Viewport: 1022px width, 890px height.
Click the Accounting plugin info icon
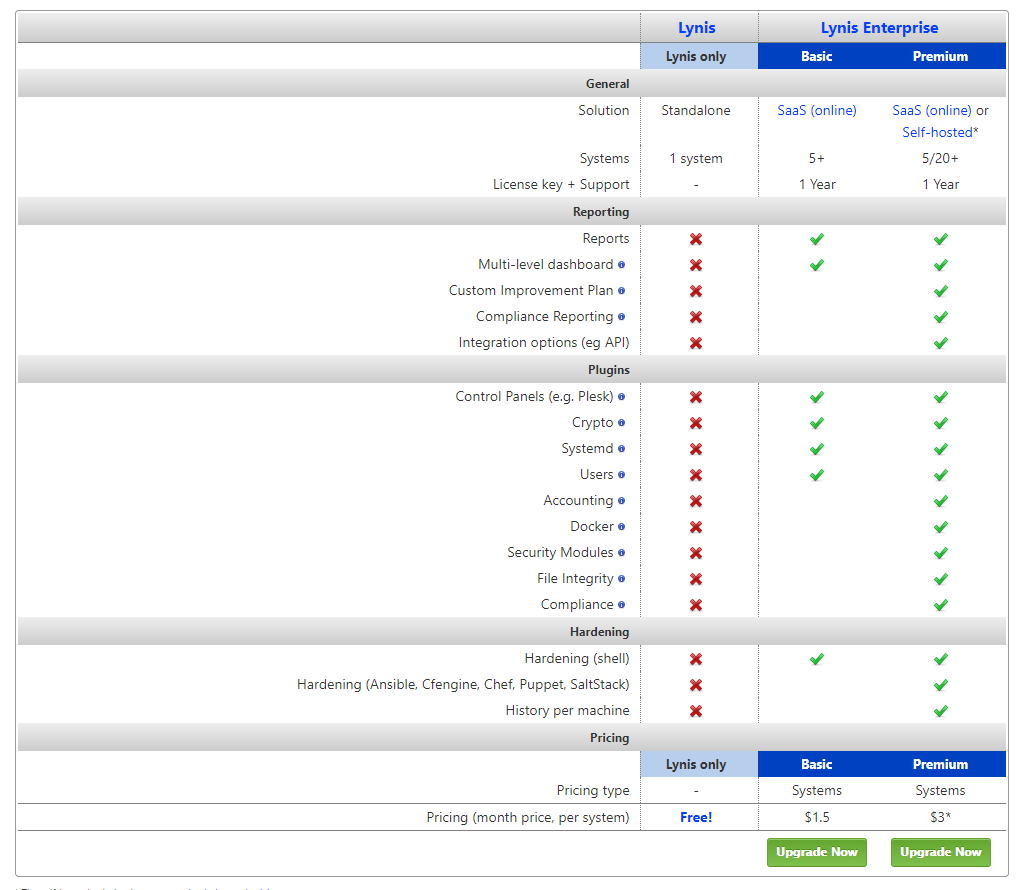pyautogui.click(x=621, y=501)
